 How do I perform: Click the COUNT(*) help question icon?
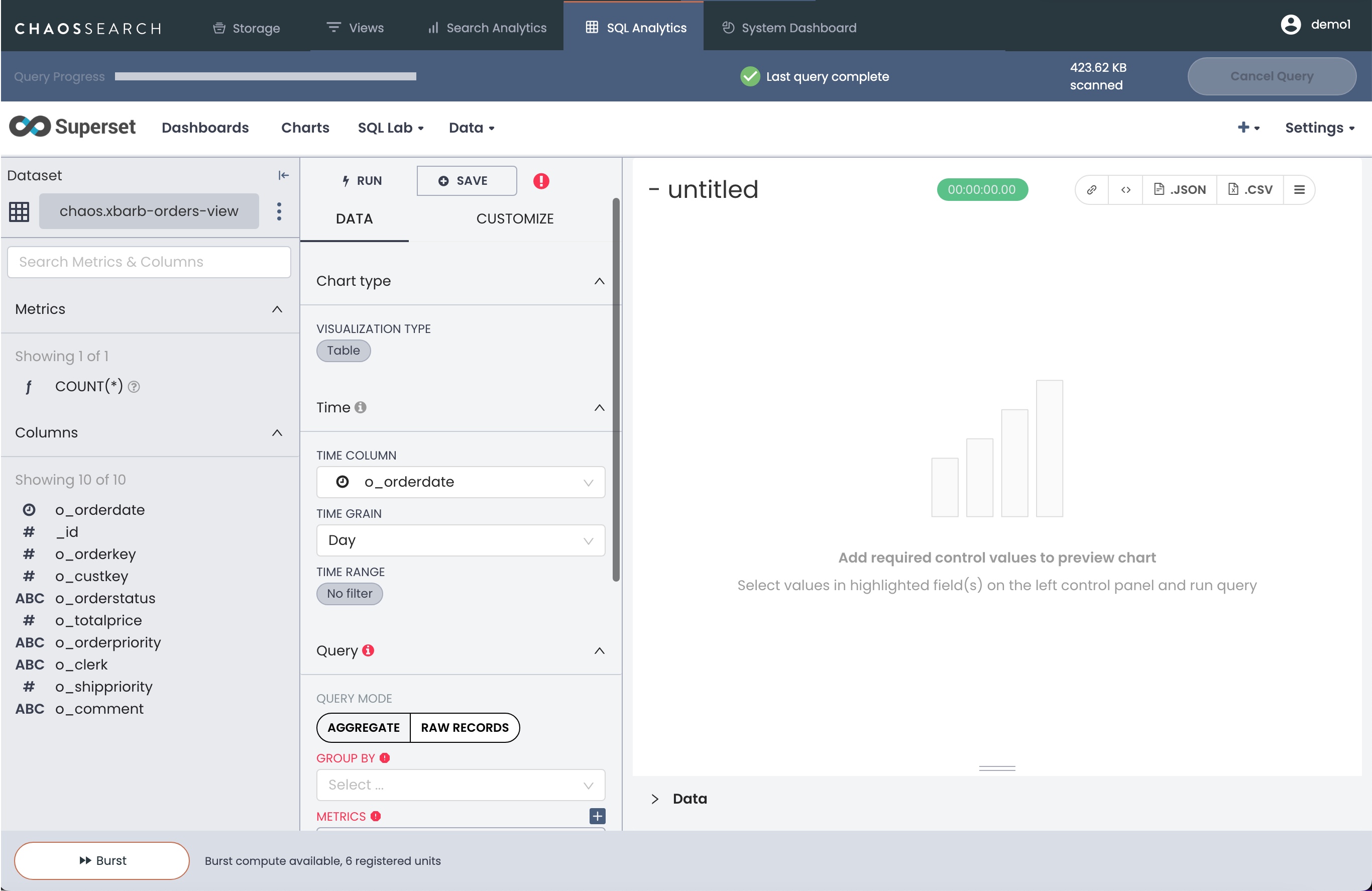(134, 387)
